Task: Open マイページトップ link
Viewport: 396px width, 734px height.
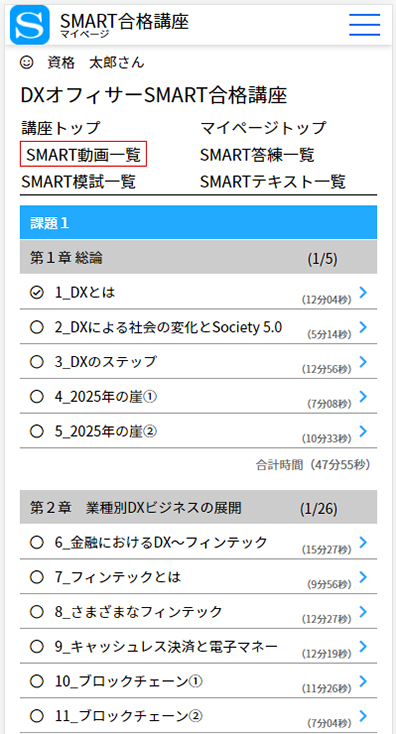Action: click(263, 127)
